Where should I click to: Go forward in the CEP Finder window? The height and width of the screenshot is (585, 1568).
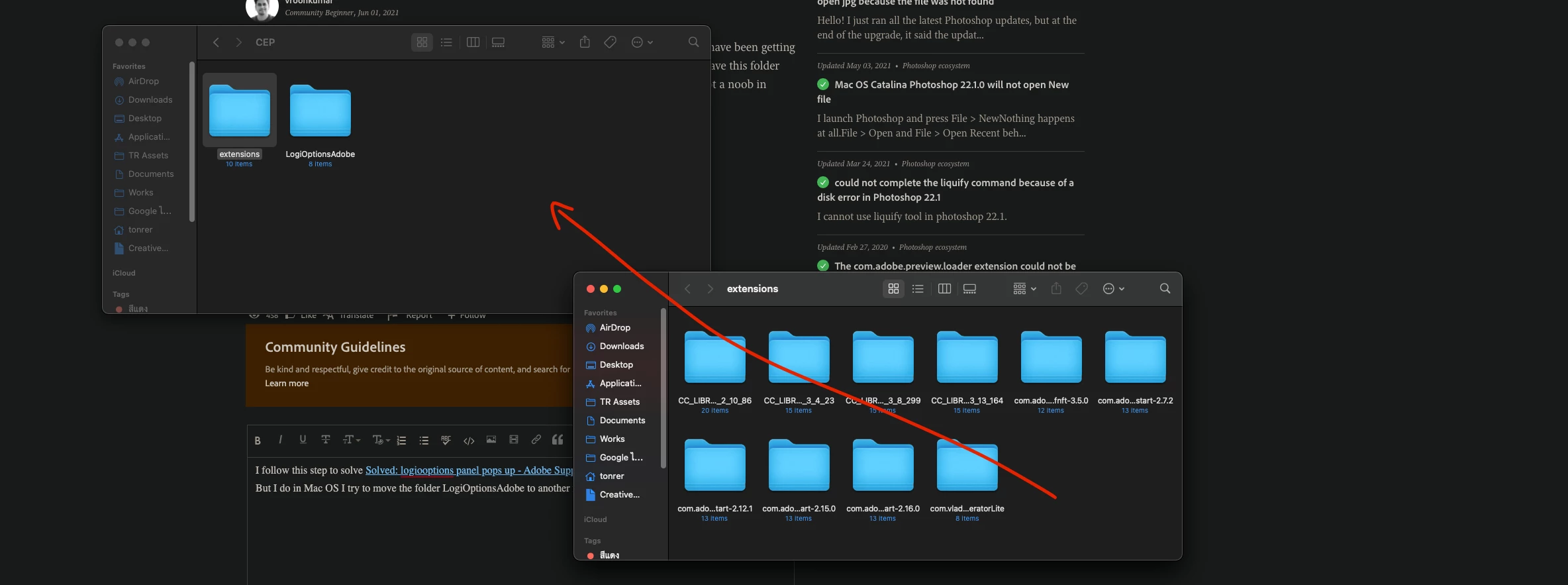pos(238,42)
